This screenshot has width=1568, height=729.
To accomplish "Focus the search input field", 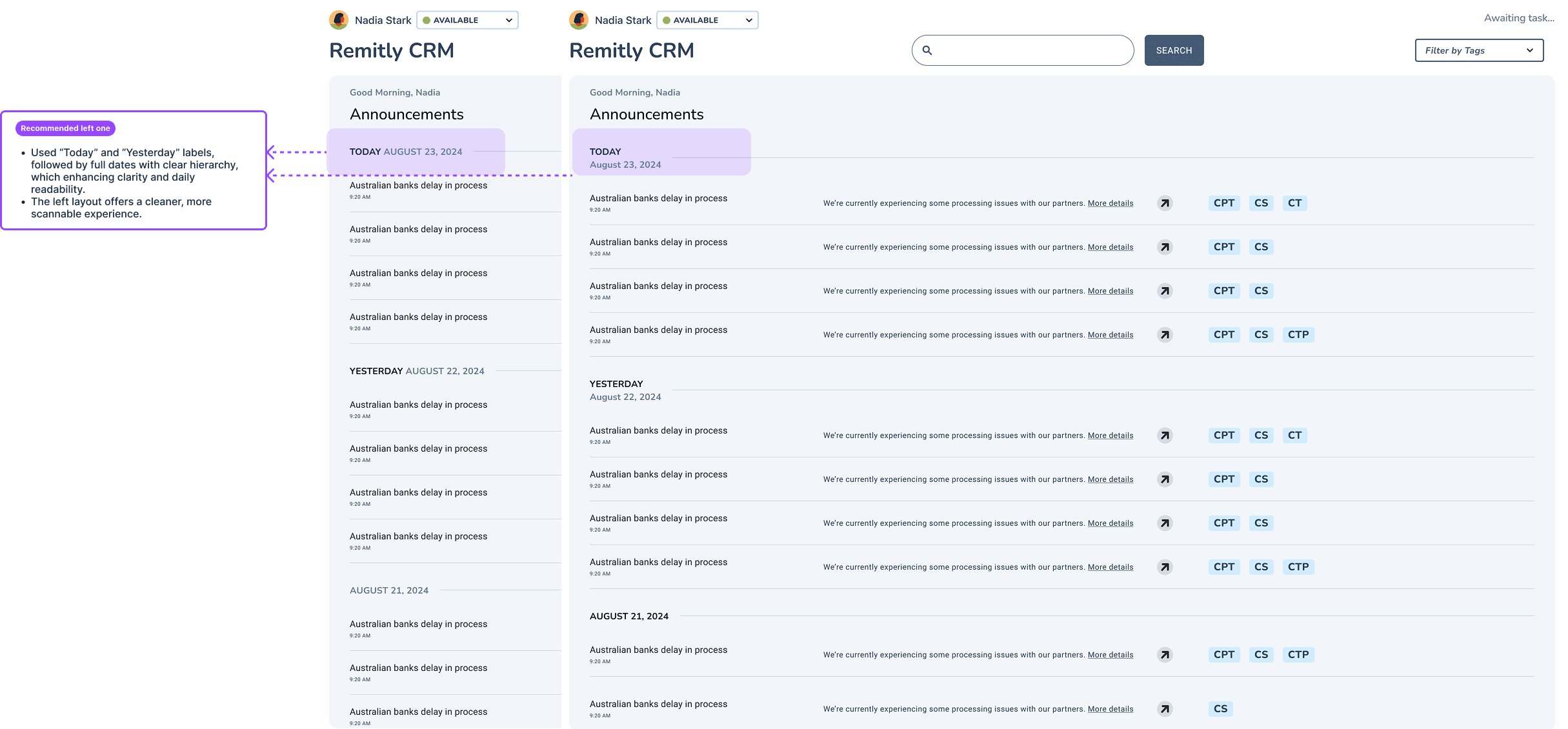I will pos(1023,50).
